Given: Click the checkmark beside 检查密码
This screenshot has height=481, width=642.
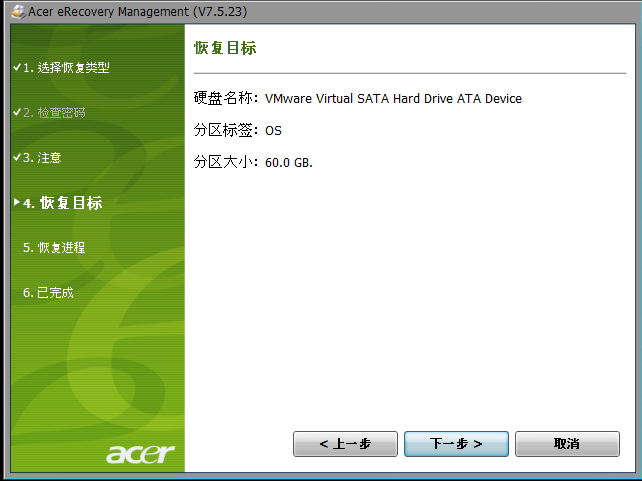Looking at the screenshot, I should point(17,112).
